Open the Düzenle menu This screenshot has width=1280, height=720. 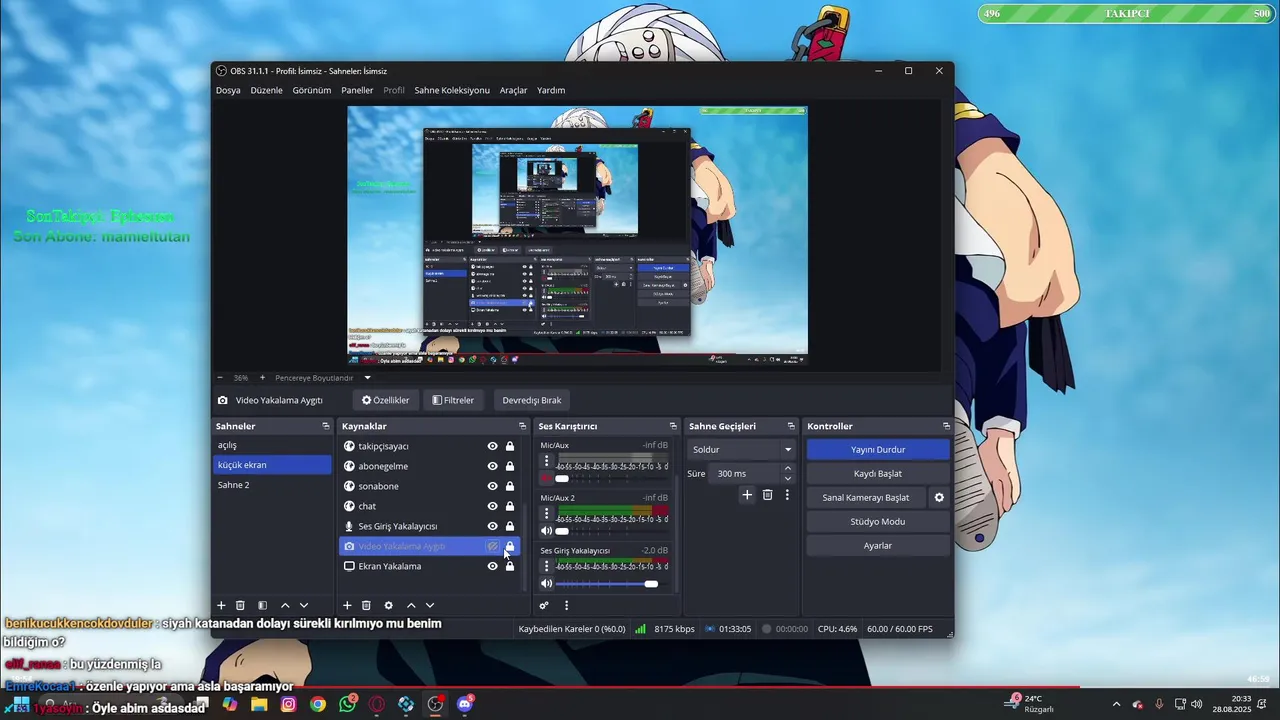(x=266, y=90)
